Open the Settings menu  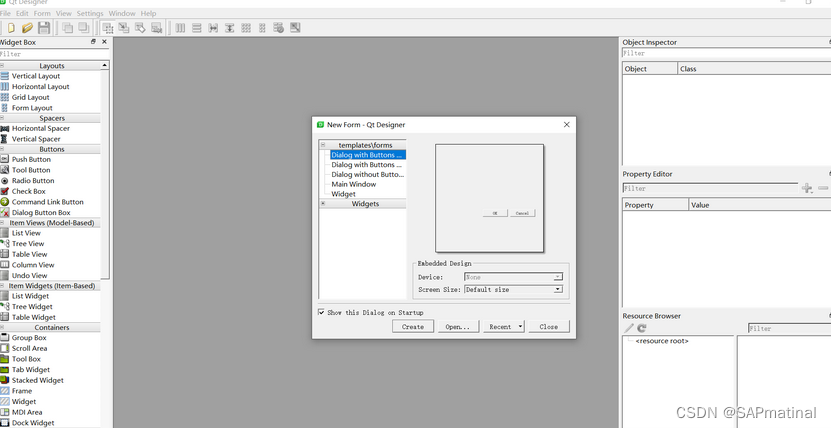pyautogui.click(x=90, y=13)
